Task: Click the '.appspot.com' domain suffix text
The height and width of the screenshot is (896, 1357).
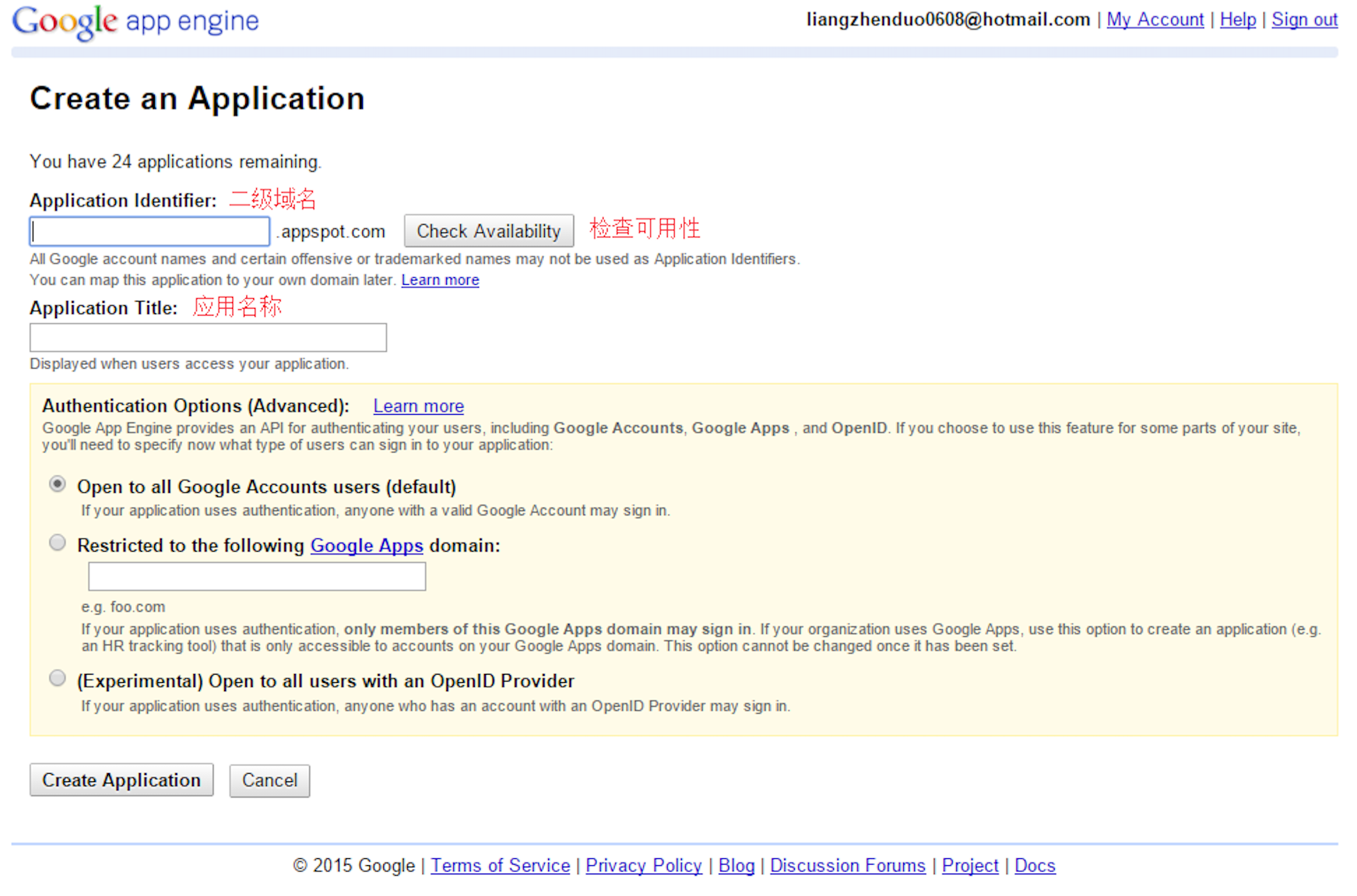Action: tap(331, 232)
